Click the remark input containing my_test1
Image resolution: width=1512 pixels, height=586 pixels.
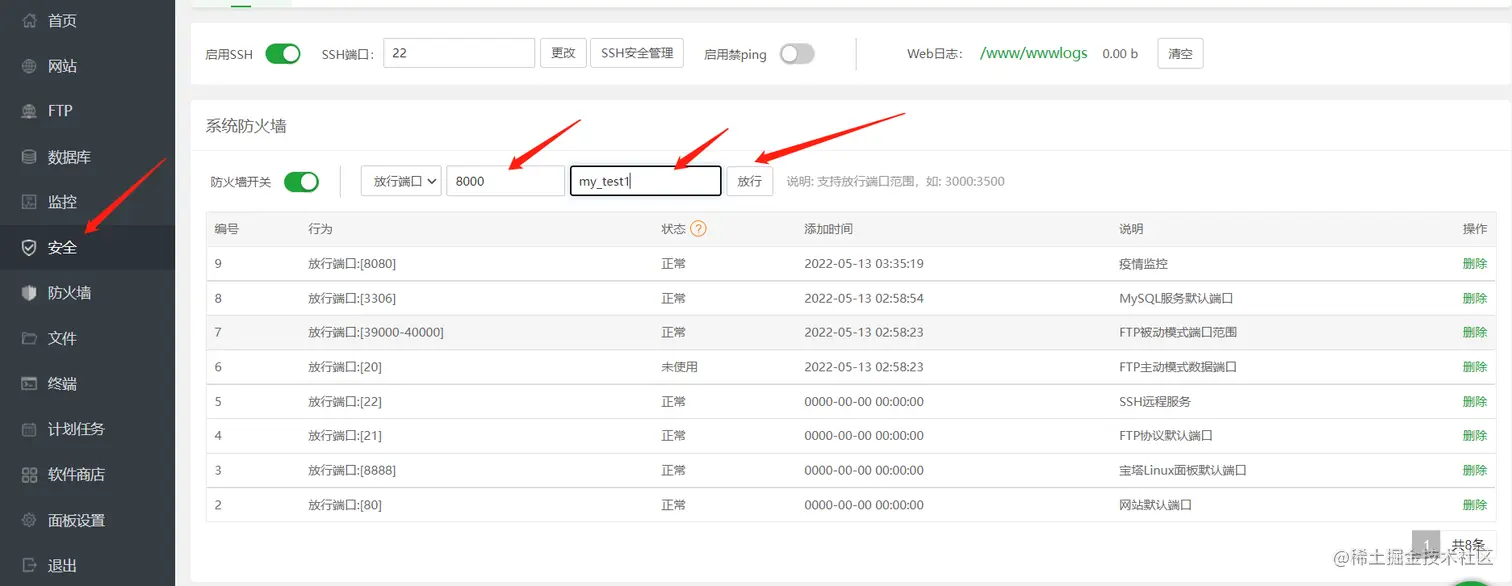(646, 181)
